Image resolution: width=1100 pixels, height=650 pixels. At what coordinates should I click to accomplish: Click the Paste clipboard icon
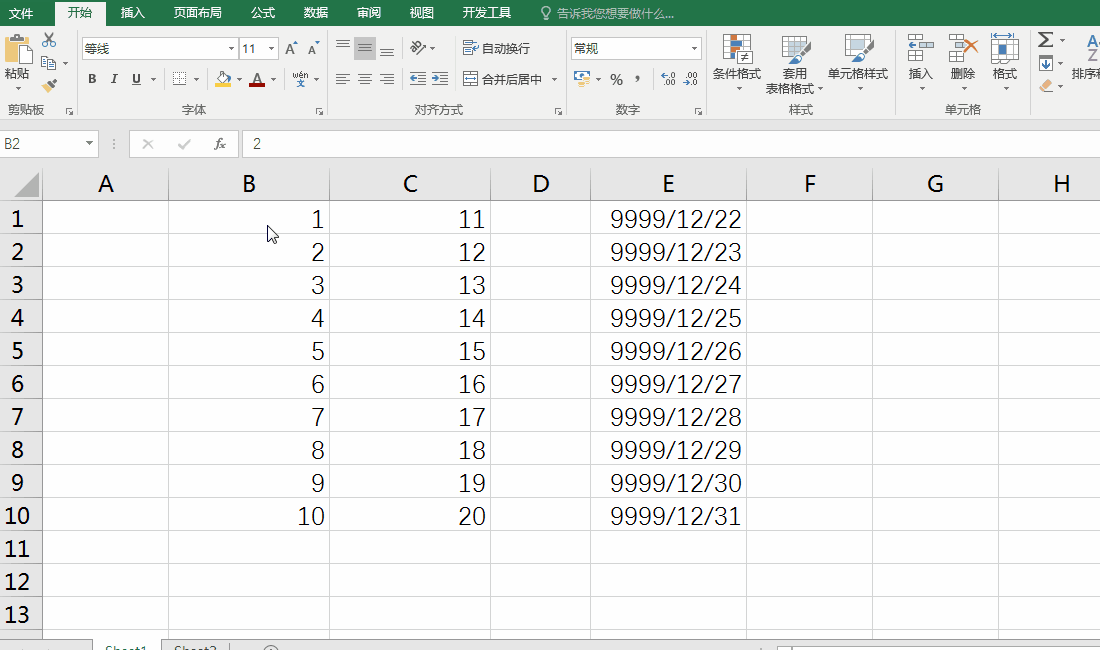(18, 51)
